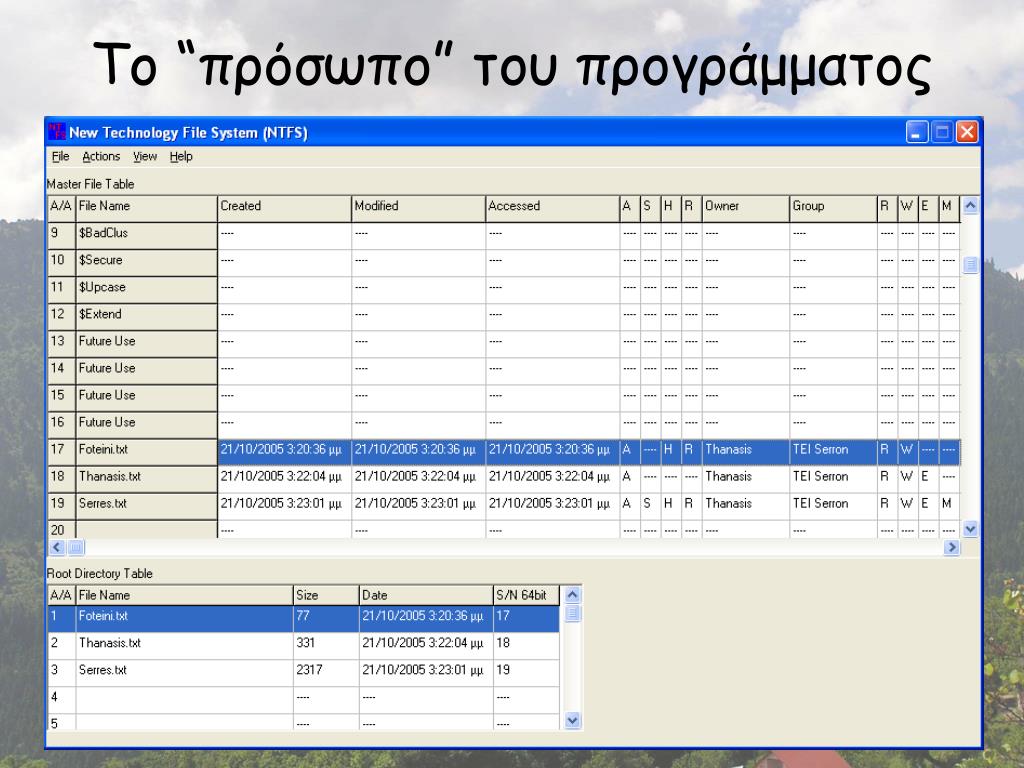Close the NTFS window
1024x768 pixels.
(x=967, y=132)
